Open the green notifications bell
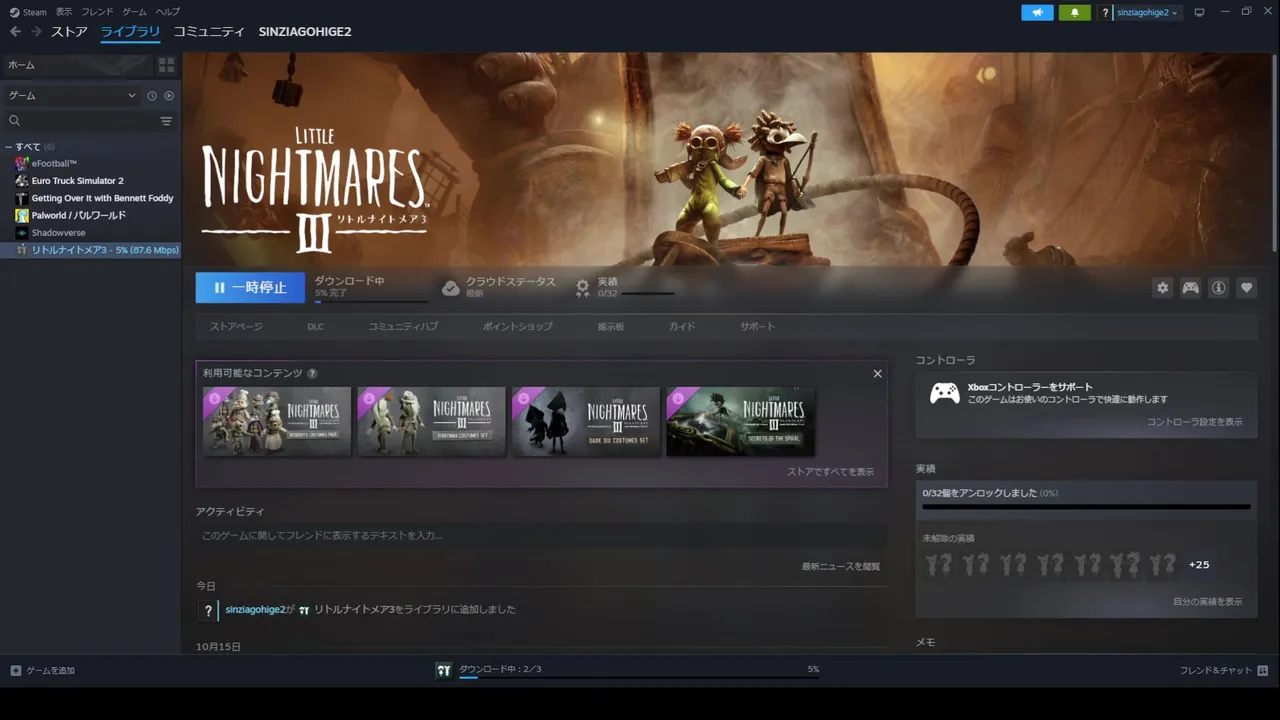Image resolution: width=1280 pixels, height=720 pixels. [x=1075, y=12]
